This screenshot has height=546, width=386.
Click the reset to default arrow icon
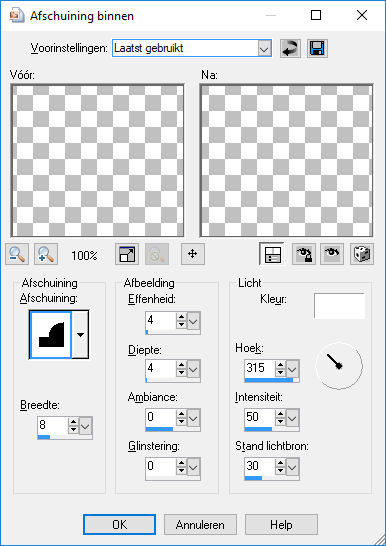[x=290, y=48]
